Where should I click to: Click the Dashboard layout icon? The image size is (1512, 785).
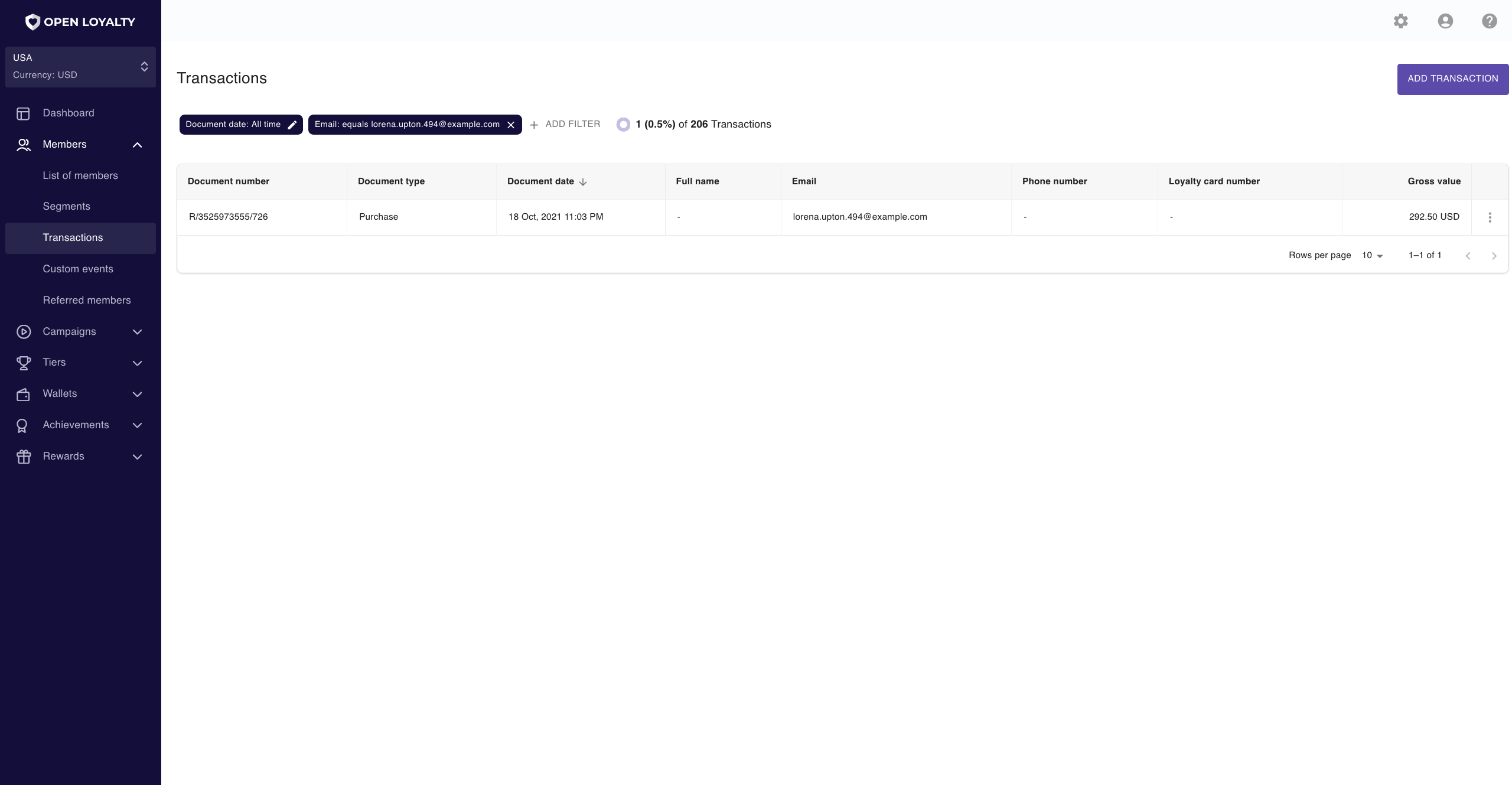click(23, 113)
